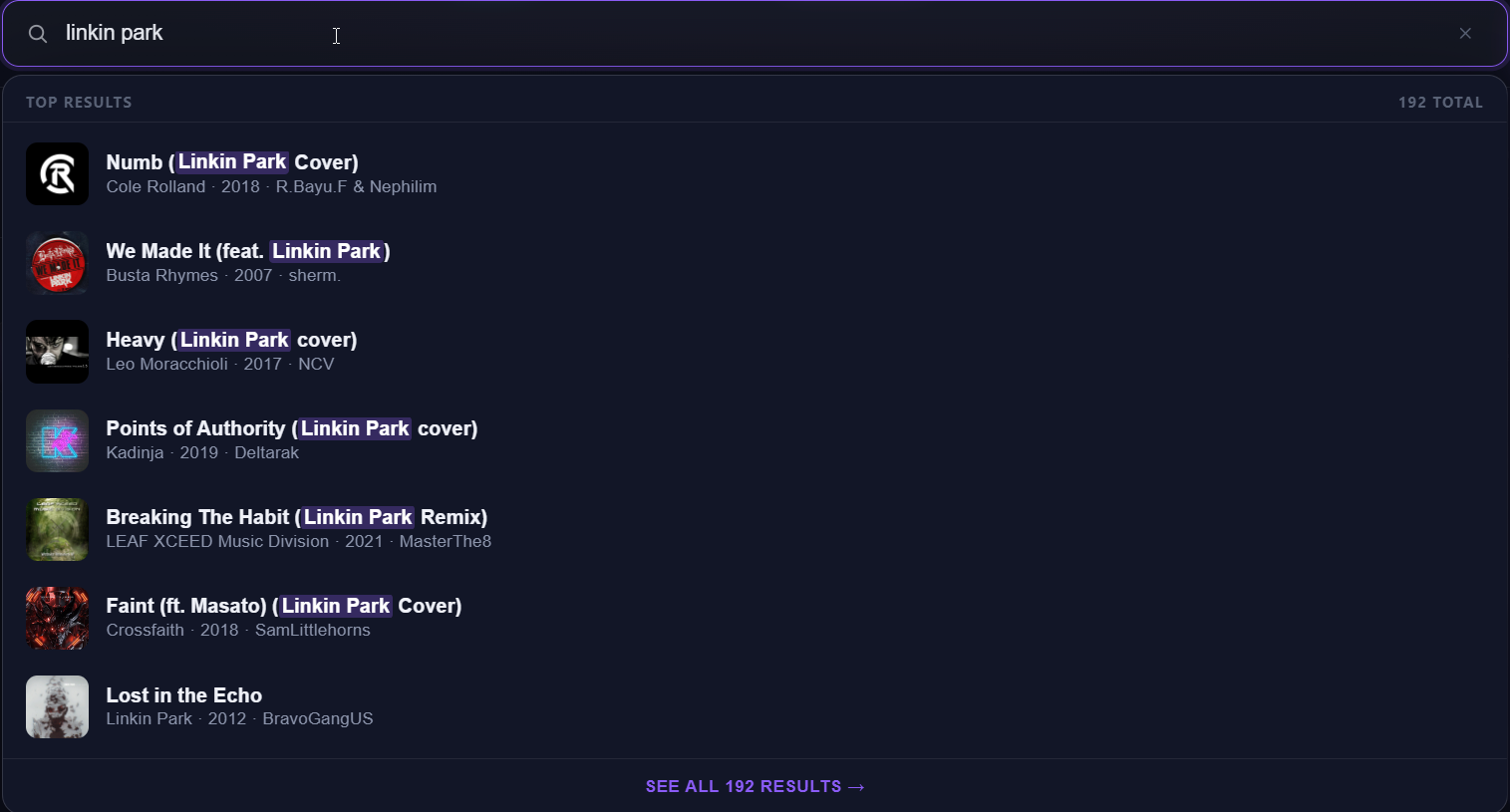This screenshot has height=812, width=1510.
Task: Click LEAF XCEED Music Division subtitle
Action: click(x=299, y=542)
